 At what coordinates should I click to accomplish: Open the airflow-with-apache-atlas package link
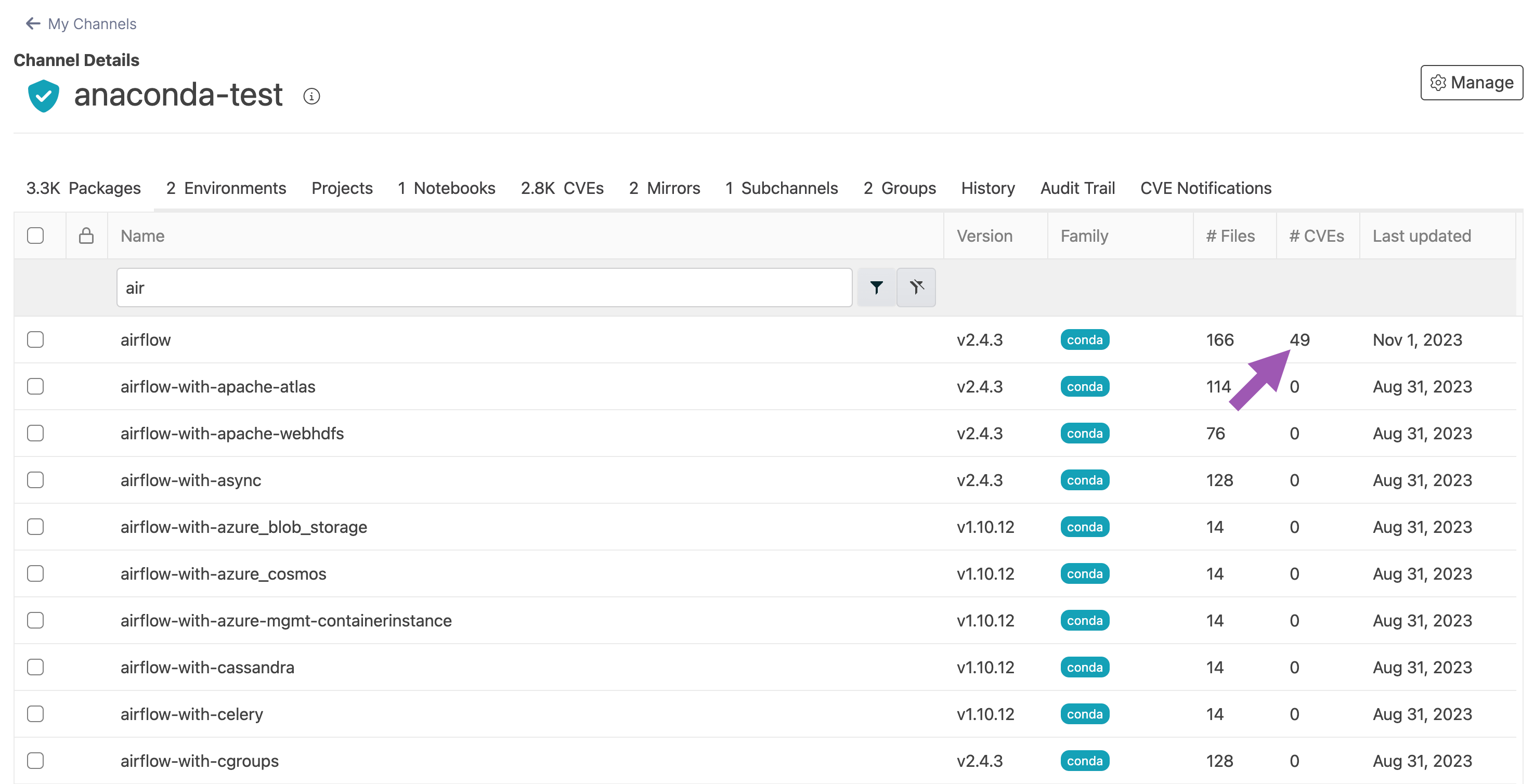218,387
